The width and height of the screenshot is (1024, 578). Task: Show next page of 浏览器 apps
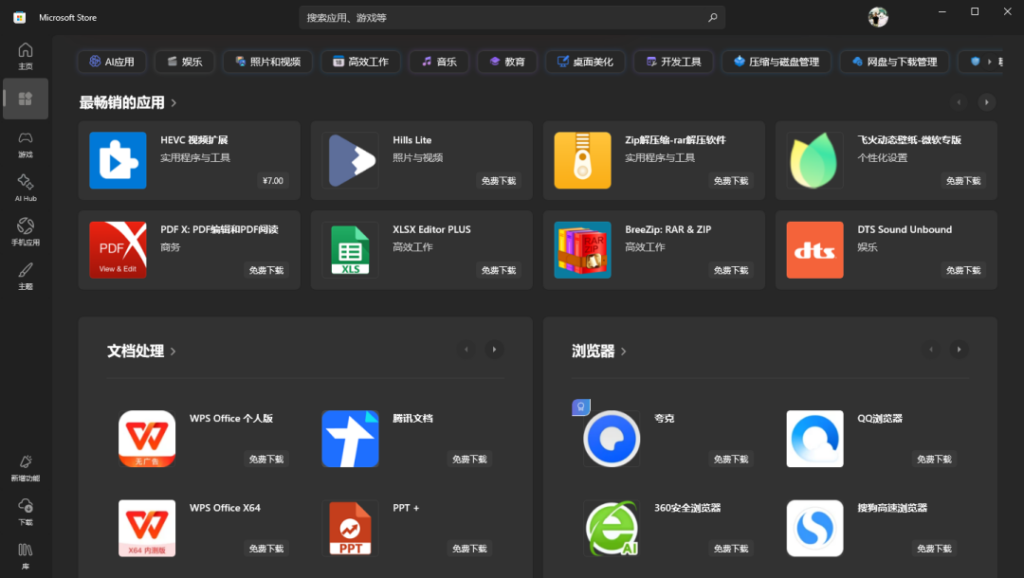point(959,349)
